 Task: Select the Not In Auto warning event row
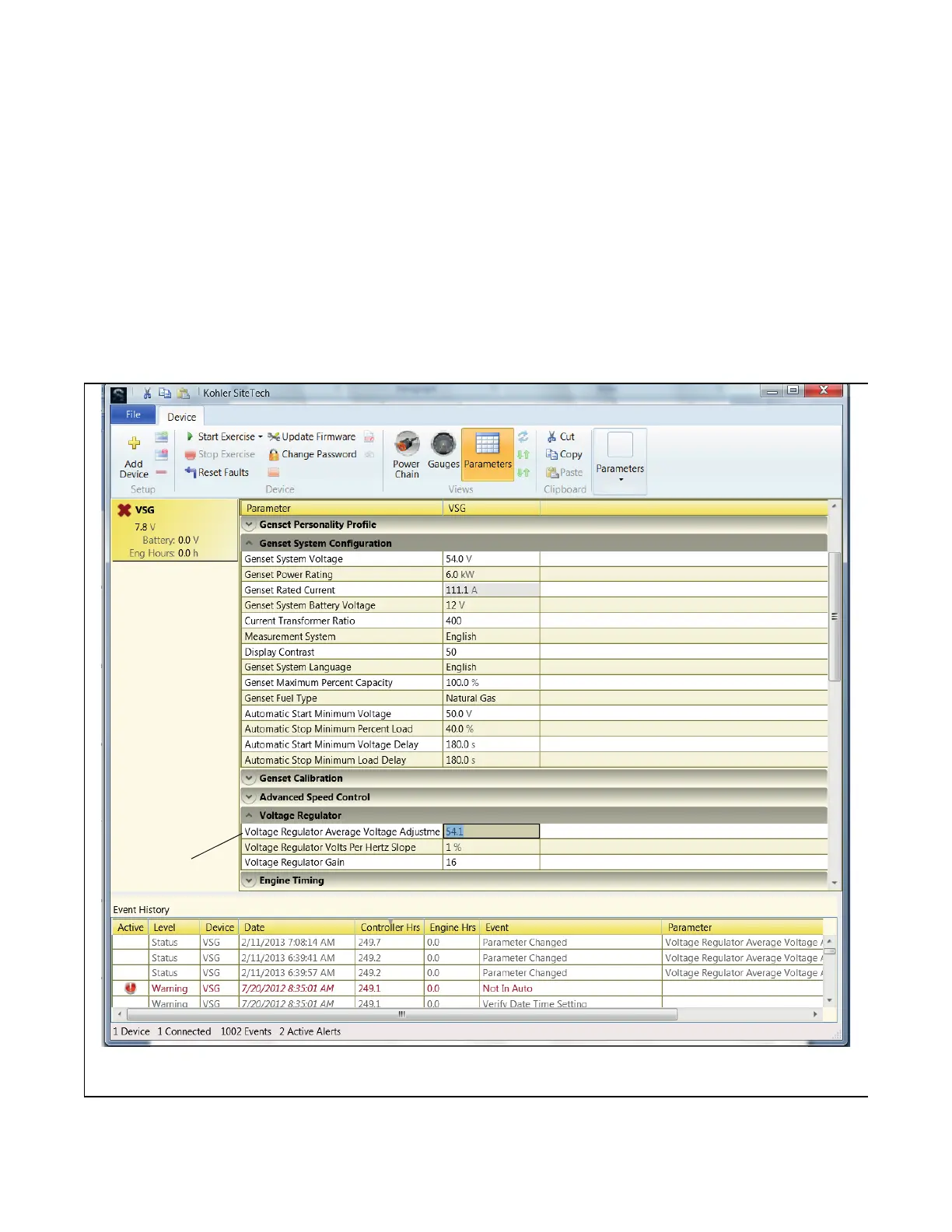click(467, 989)
